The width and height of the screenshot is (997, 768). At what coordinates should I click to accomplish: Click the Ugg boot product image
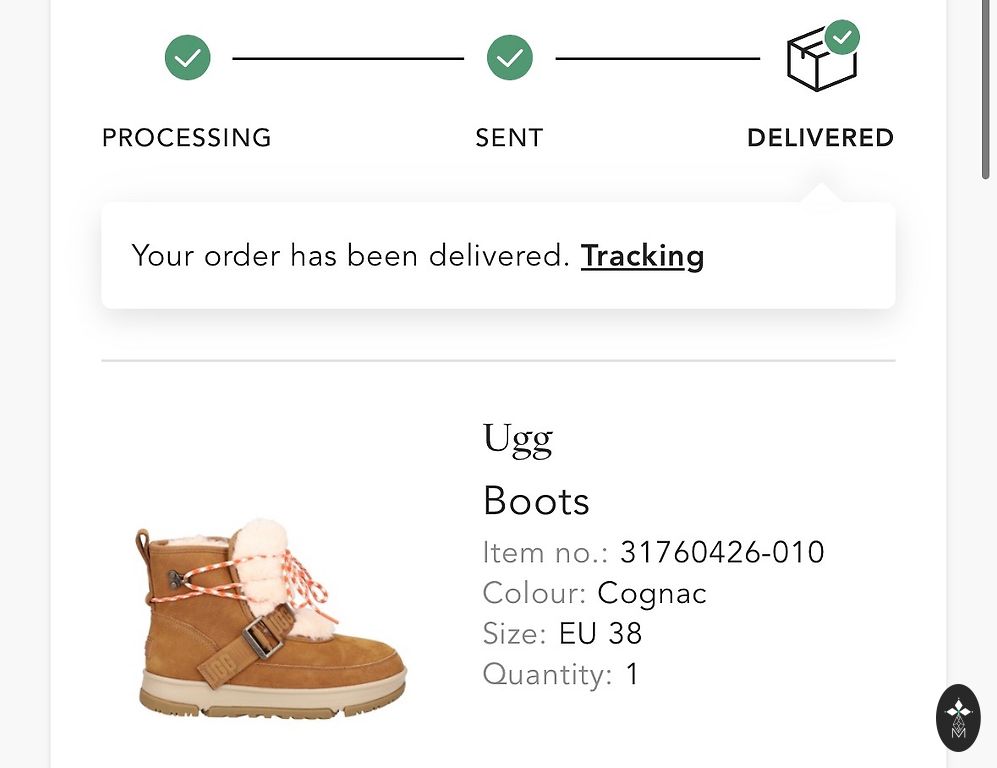click(272, 618)
